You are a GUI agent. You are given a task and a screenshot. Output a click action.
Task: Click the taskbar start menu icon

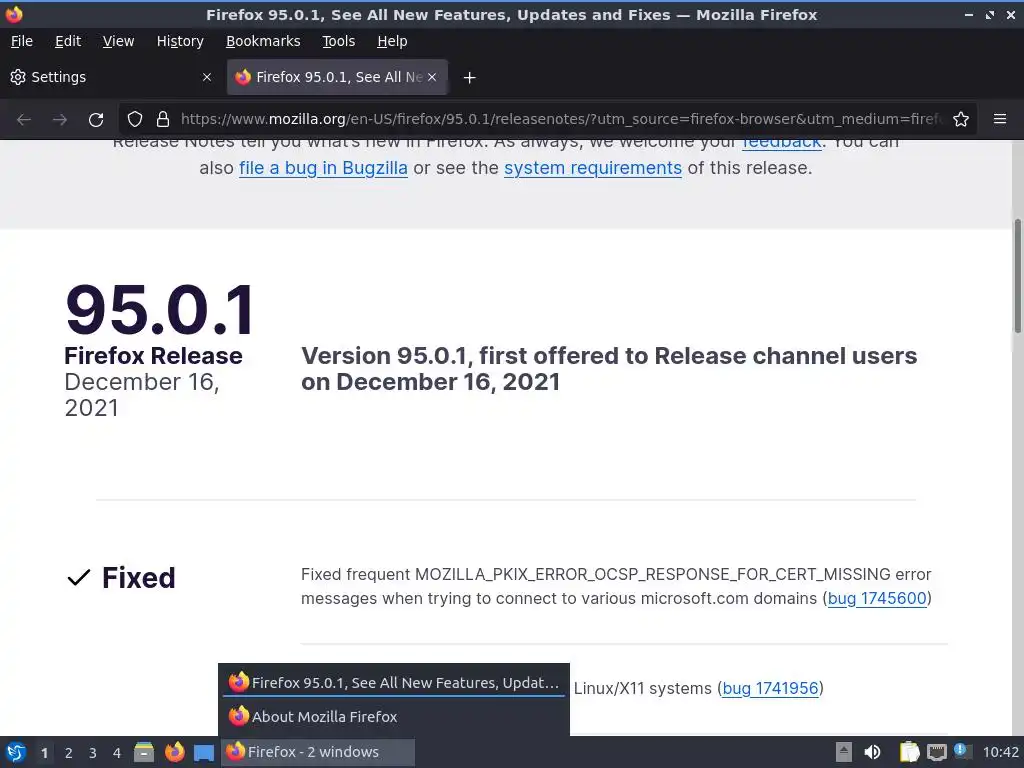[x=16, y=752]
